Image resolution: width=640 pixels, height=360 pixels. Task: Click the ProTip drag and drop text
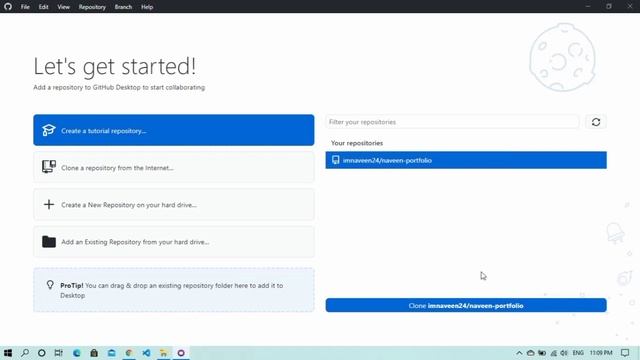171,290
